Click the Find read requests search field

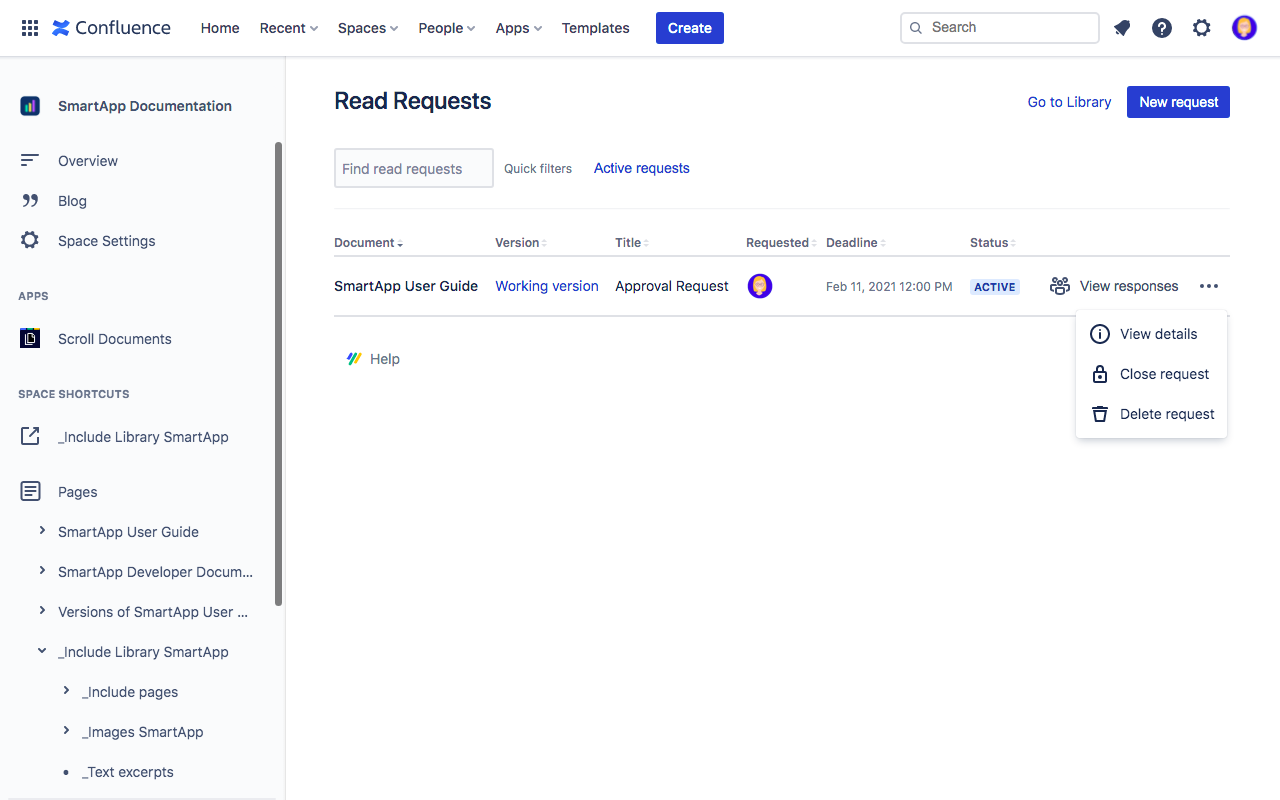coord(413,168)
